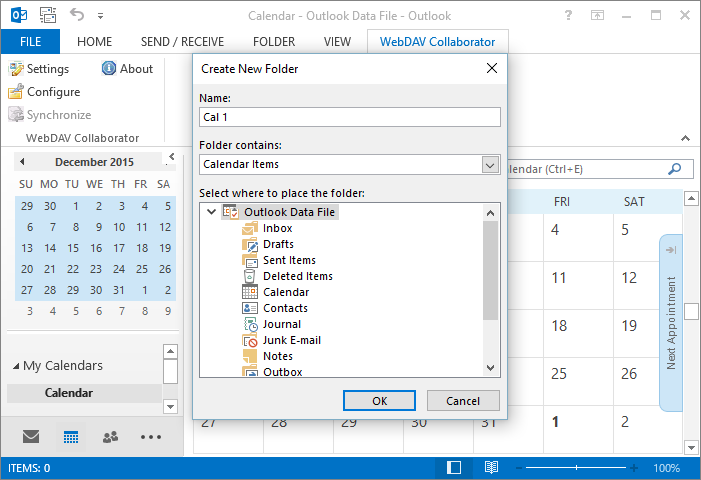Open the About dialog icon
Image resolution: width=701 pixels, height=480 pixels.
(109, 68)
